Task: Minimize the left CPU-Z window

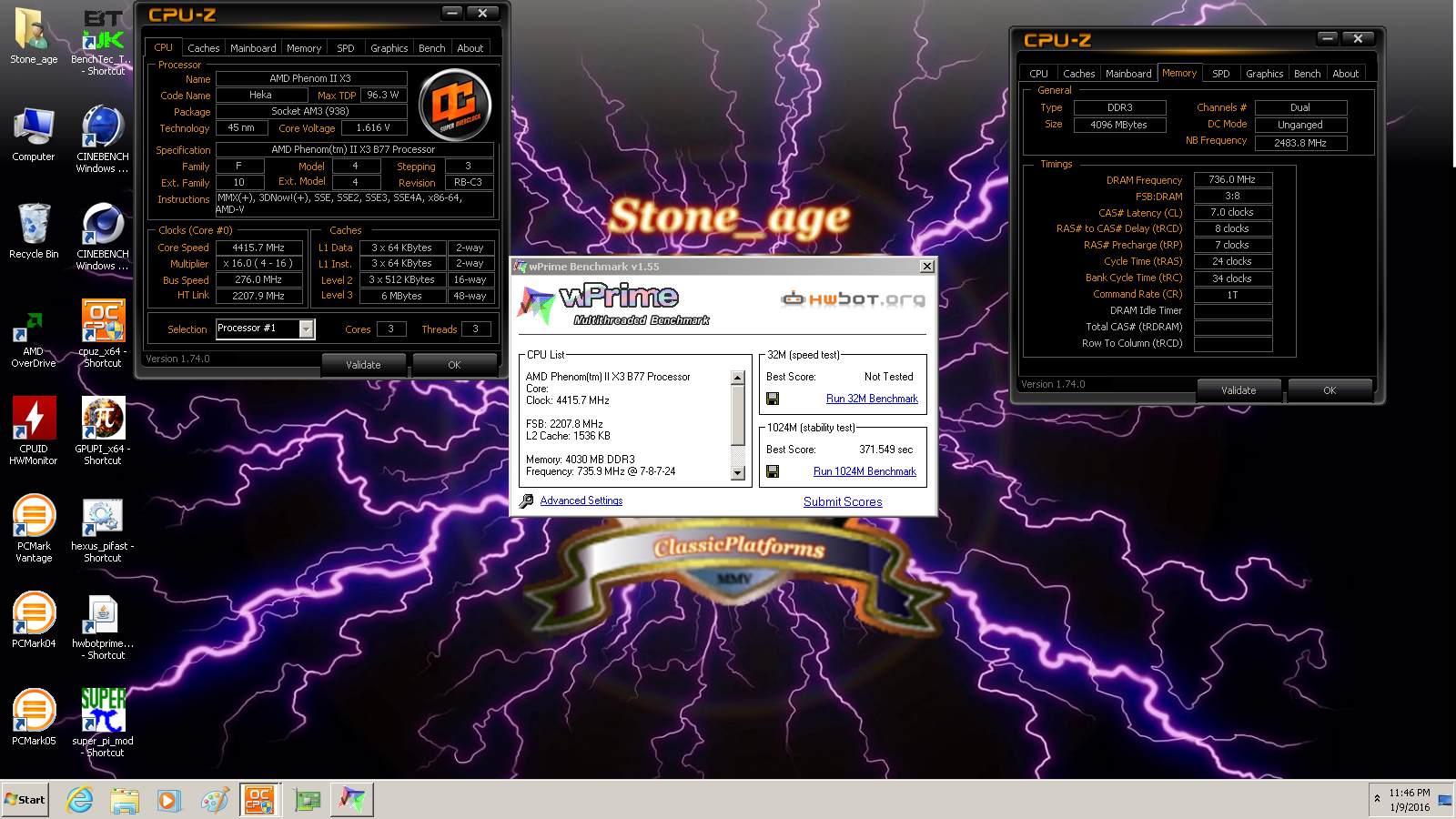Action: point(452,13)
